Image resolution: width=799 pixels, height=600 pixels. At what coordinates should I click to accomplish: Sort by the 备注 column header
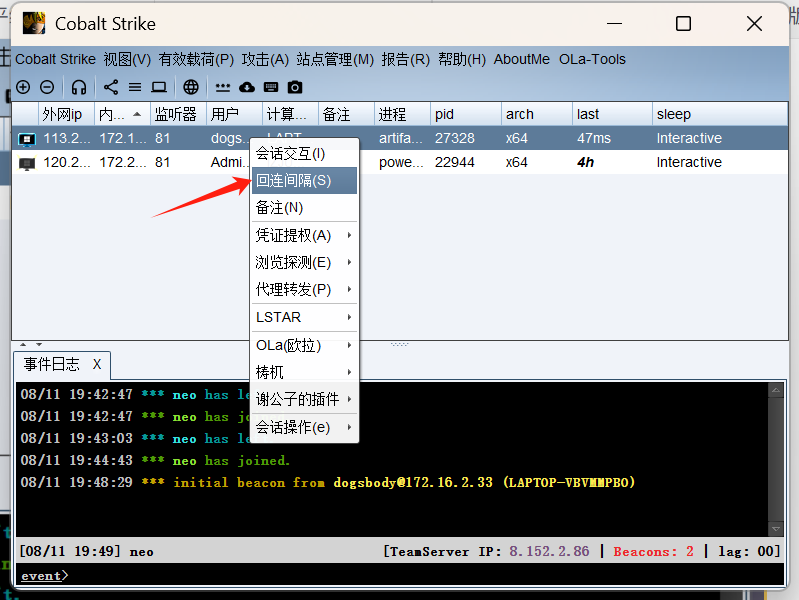[347, 114]
